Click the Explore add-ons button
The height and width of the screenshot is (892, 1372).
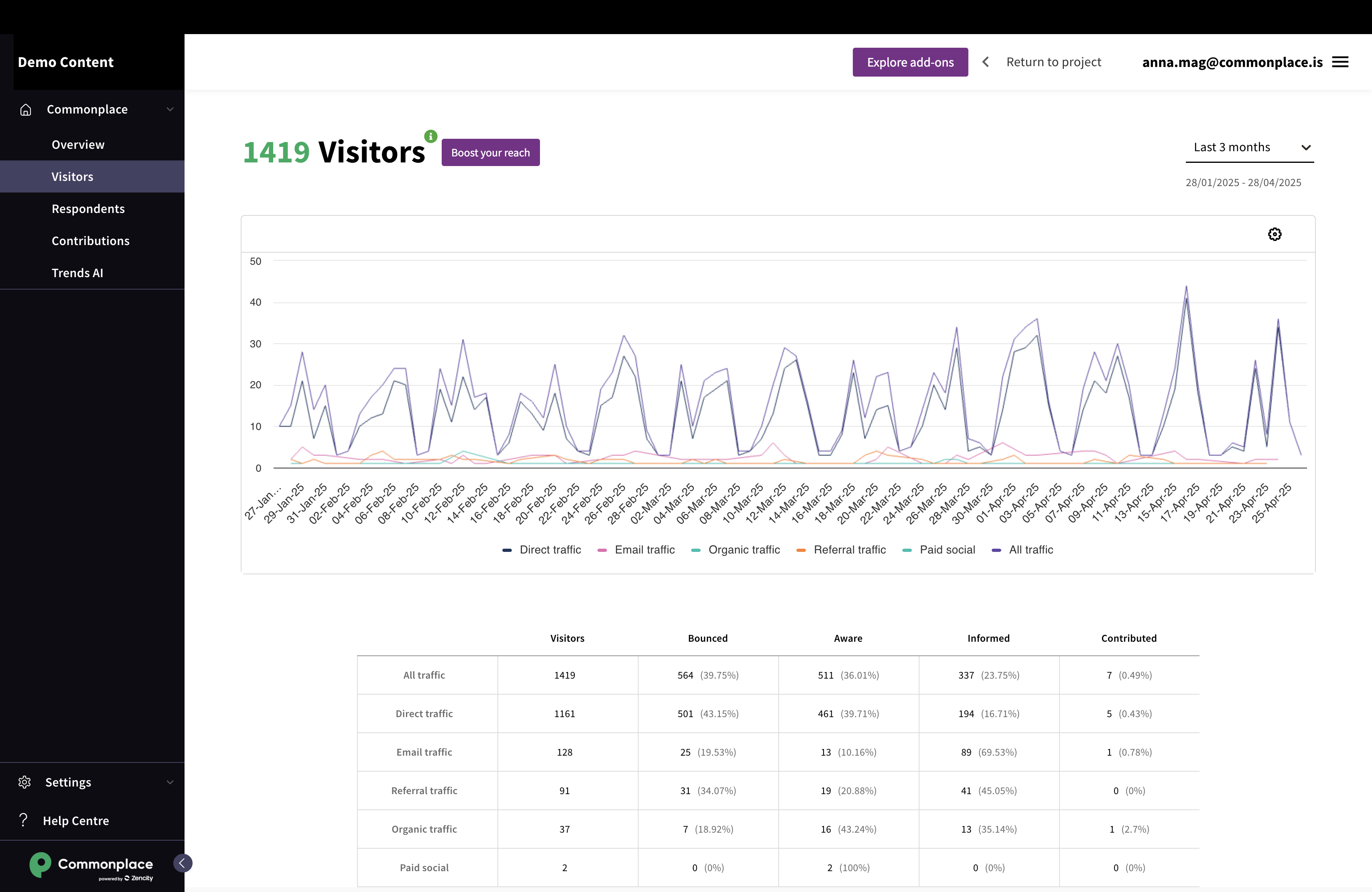pyautogui.click(x=910, y=62)
